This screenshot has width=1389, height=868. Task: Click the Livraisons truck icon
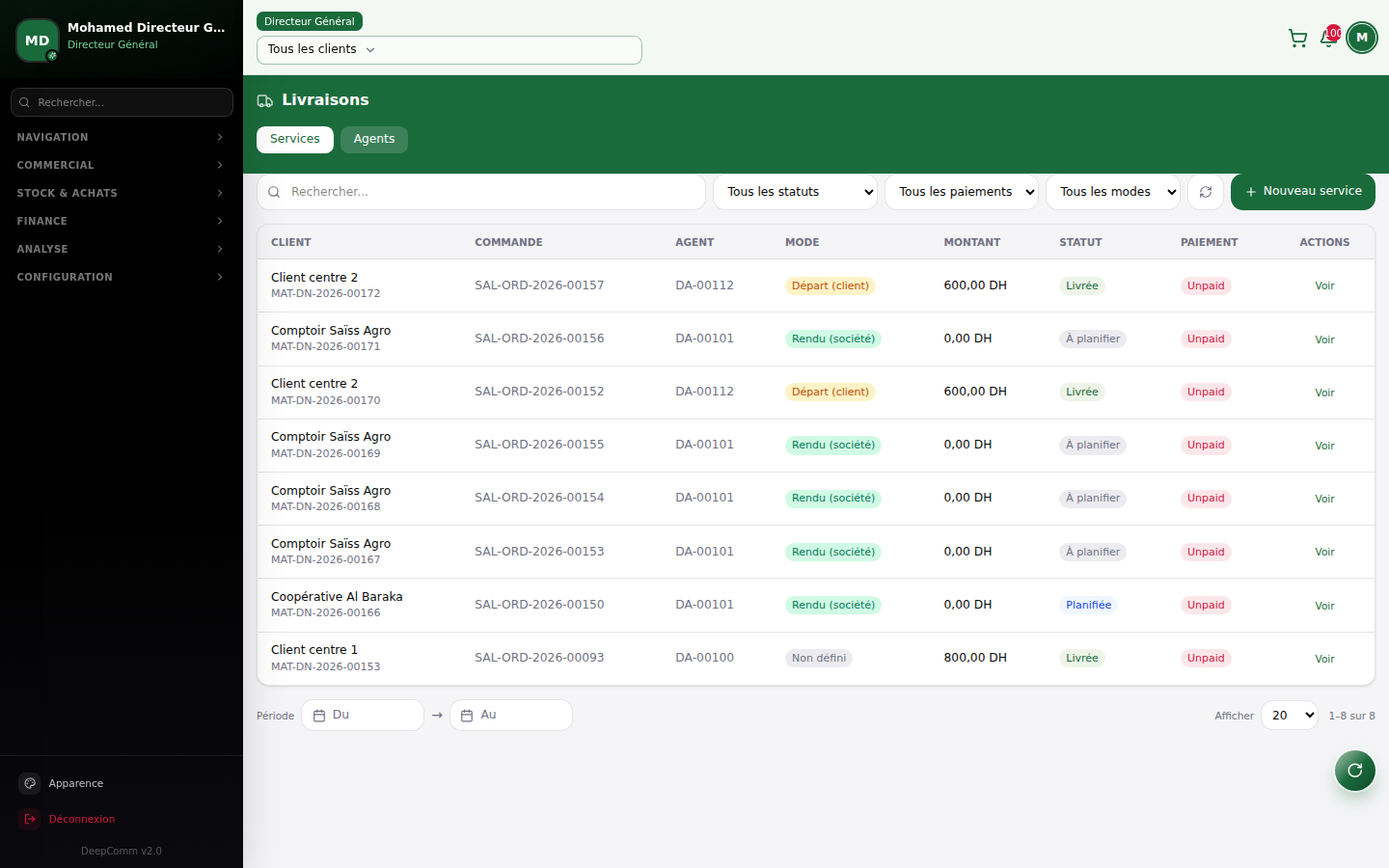[x=265, y=100]
